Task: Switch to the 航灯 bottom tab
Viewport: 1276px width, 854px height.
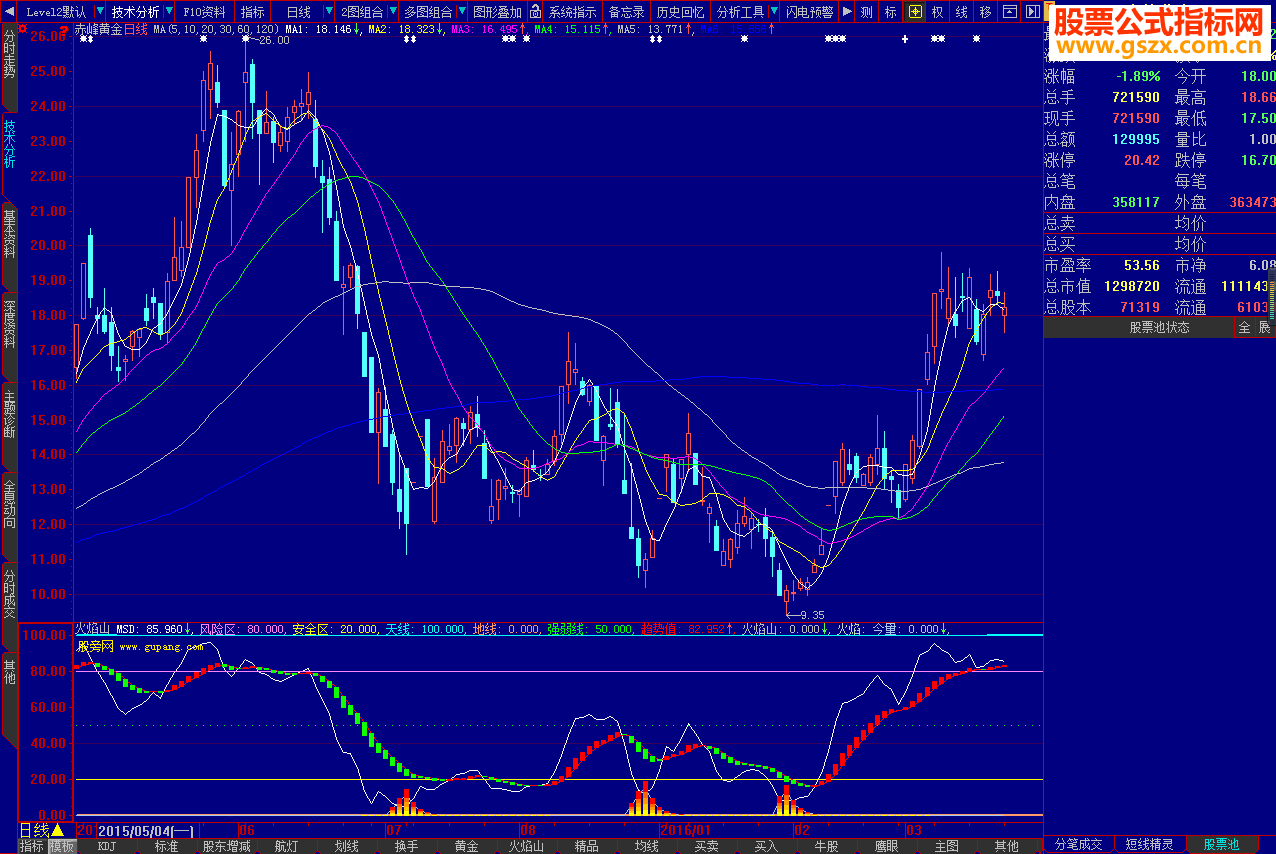Action: [x=287, y=846]
